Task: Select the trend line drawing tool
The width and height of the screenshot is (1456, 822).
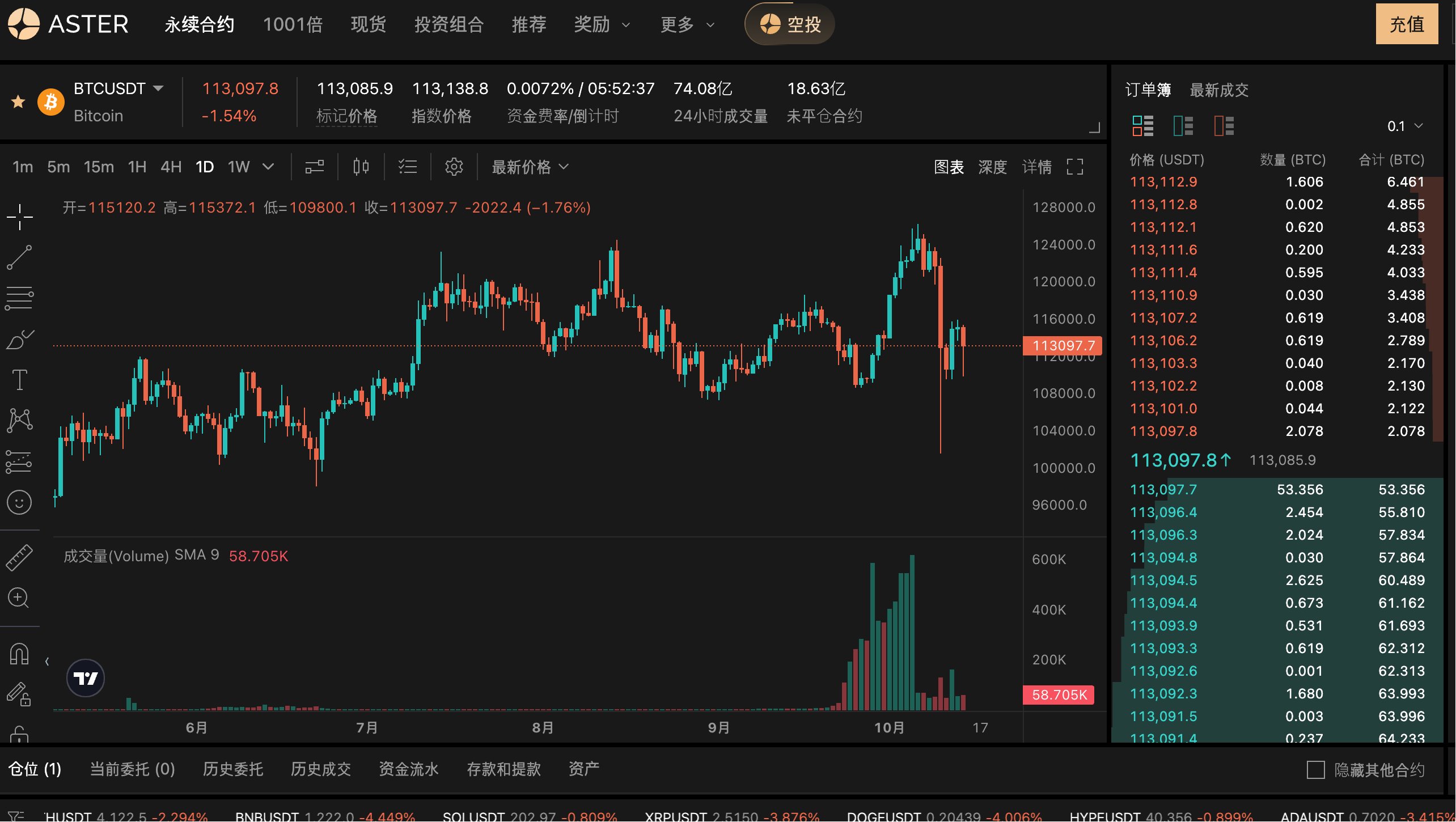Action: (19, 257)
